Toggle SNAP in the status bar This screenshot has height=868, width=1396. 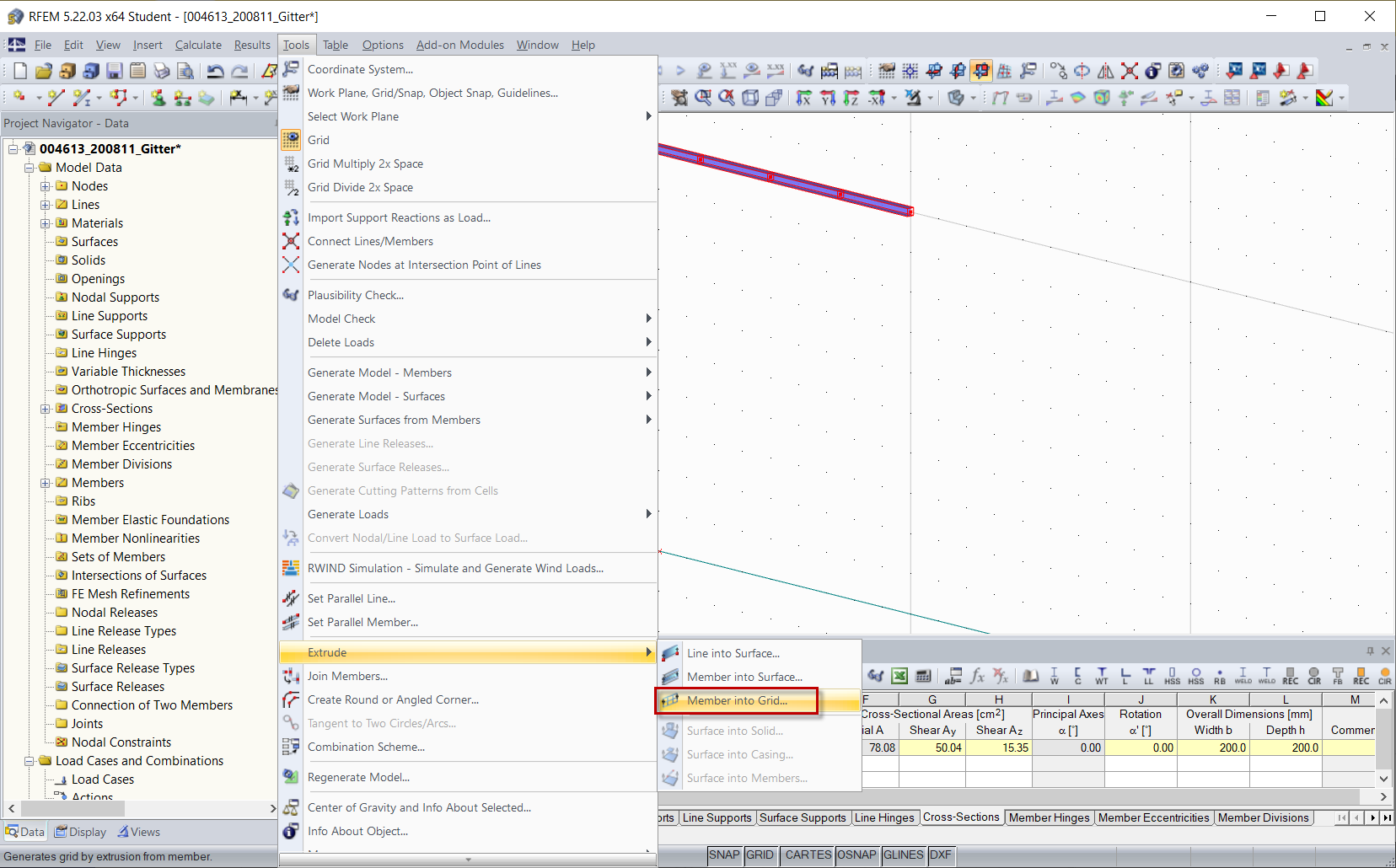tap(724, 855)
